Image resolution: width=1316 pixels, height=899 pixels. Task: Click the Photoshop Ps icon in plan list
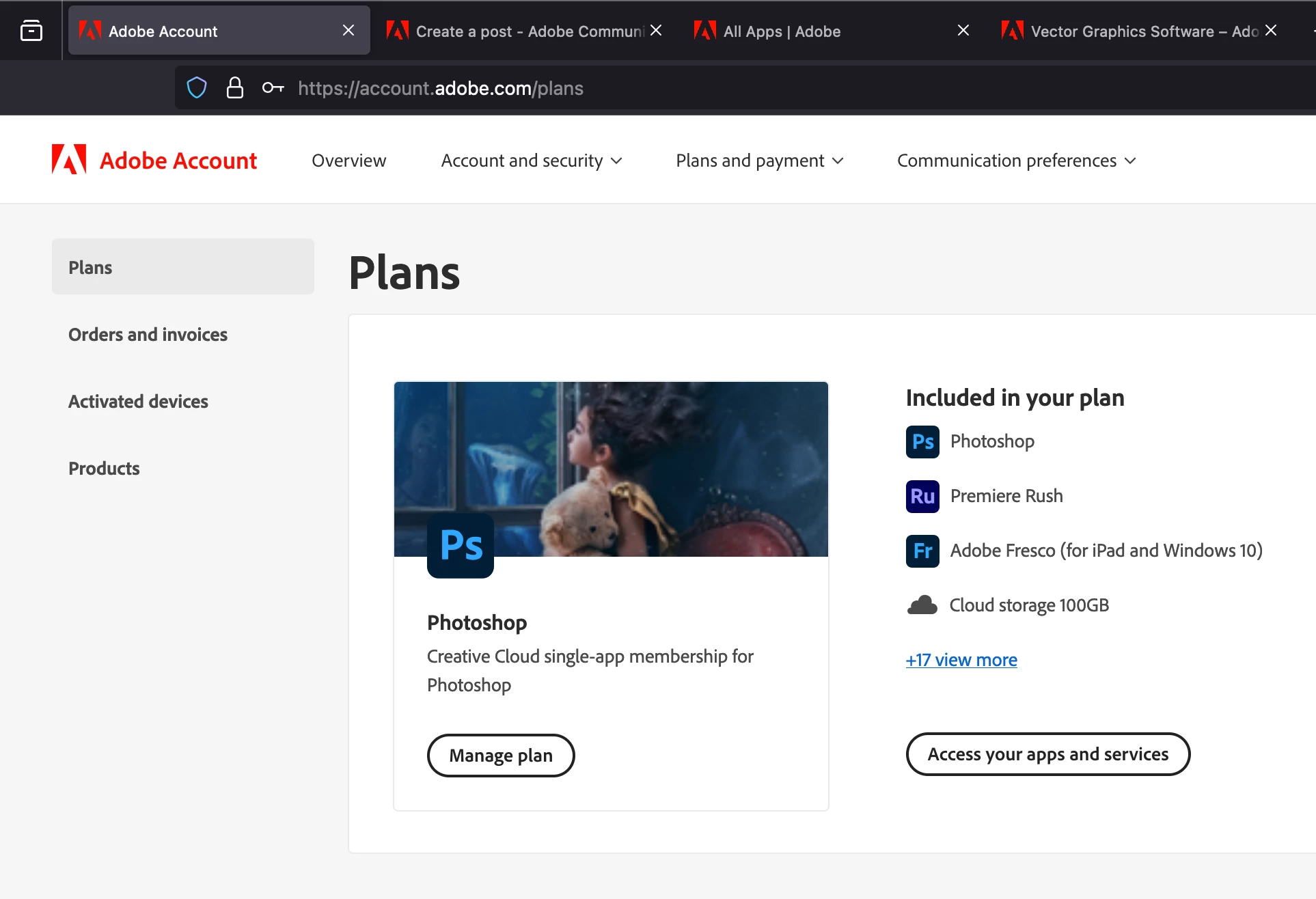pos(922,442)
